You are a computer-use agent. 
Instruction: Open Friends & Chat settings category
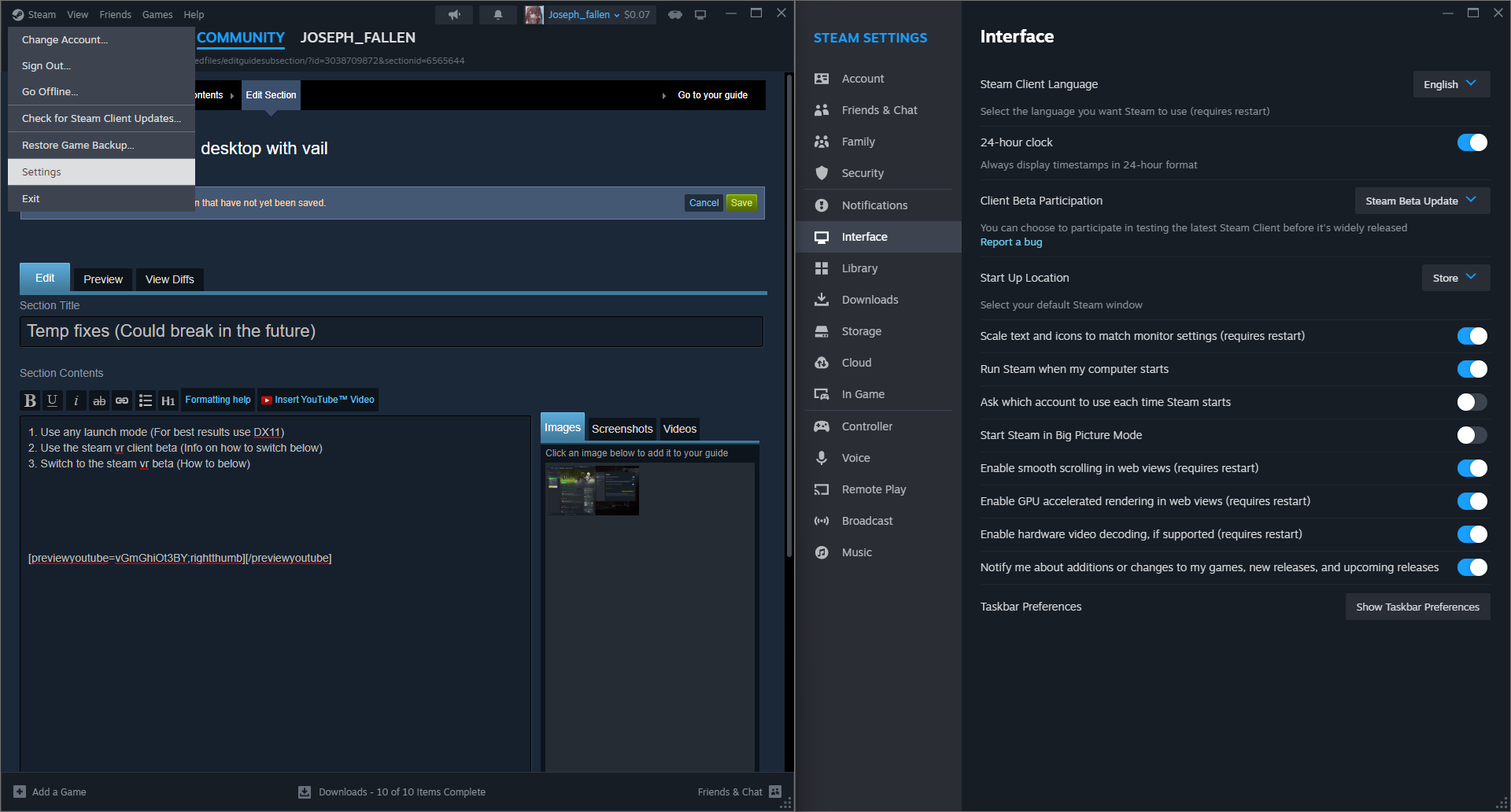tap(878, 110)
